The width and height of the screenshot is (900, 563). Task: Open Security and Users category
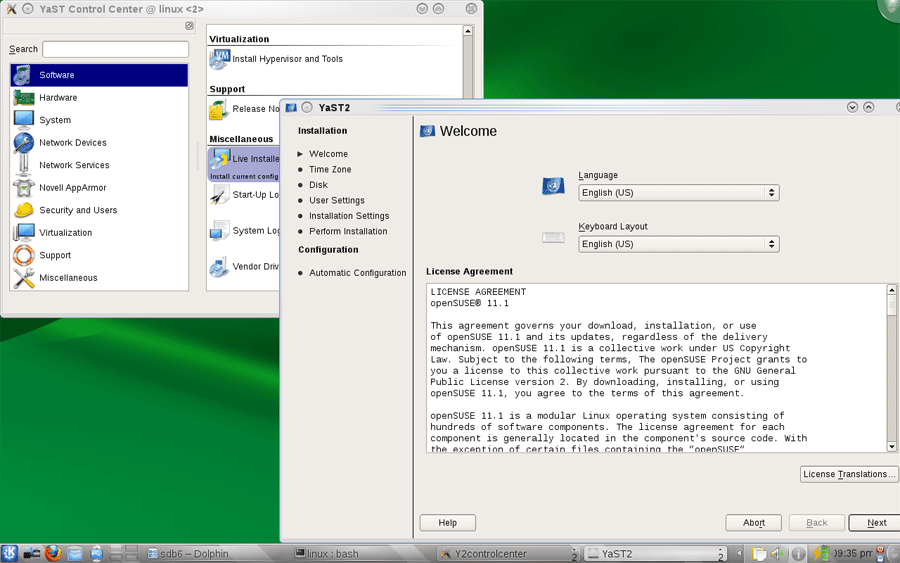point(99,210)
